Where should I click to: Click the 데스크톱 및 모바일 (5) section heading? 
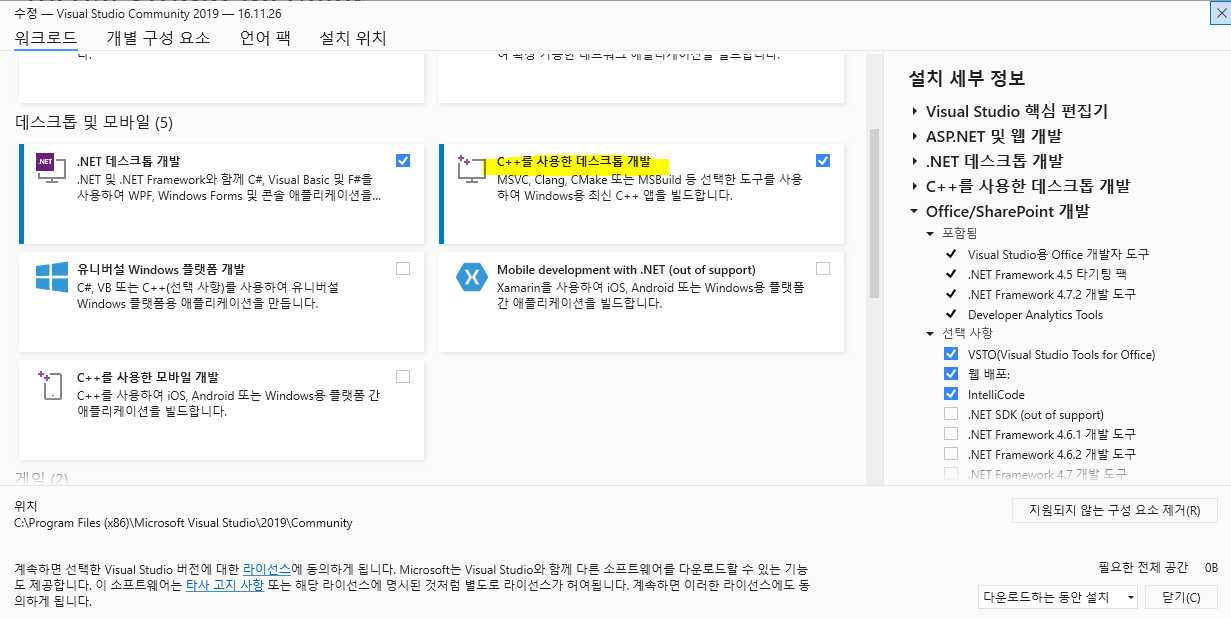pyautogui.click(x=94, y=122)
